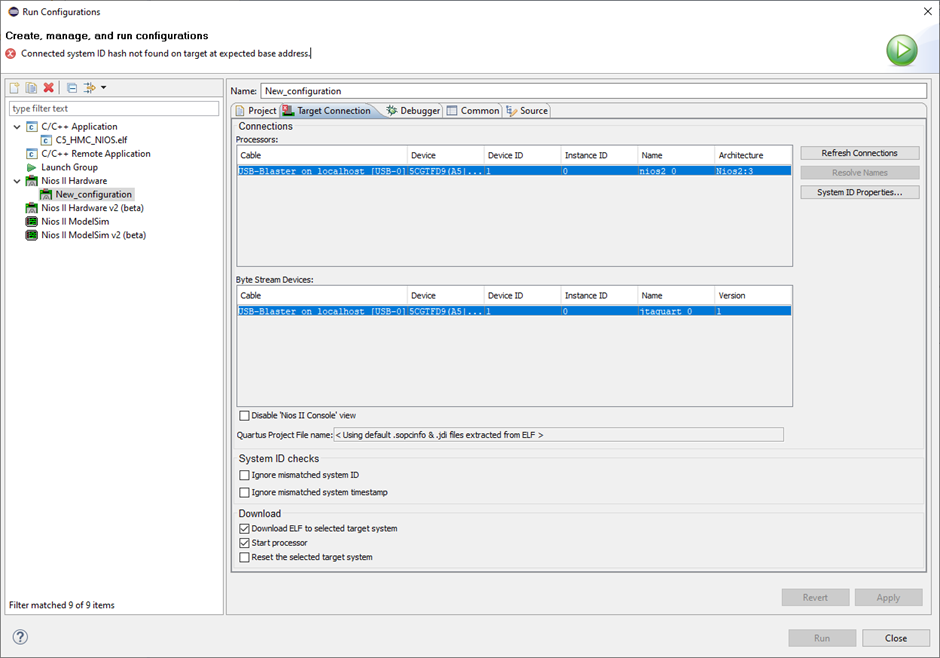Click the Collapse All icon in toolbar
940x658 pixels.
click(72, 87)
